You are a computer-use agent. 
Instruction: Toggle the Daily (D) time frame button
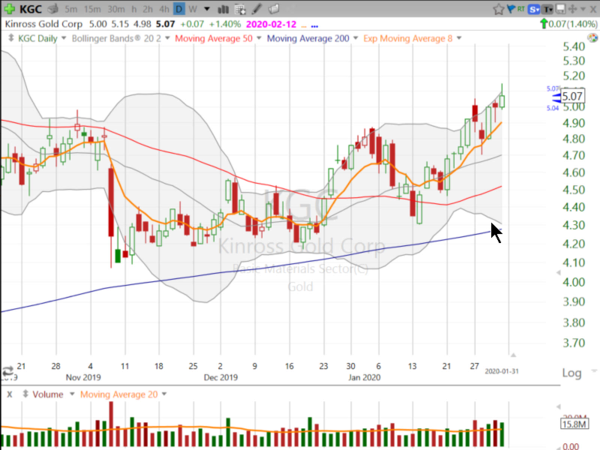pos(179,9)
